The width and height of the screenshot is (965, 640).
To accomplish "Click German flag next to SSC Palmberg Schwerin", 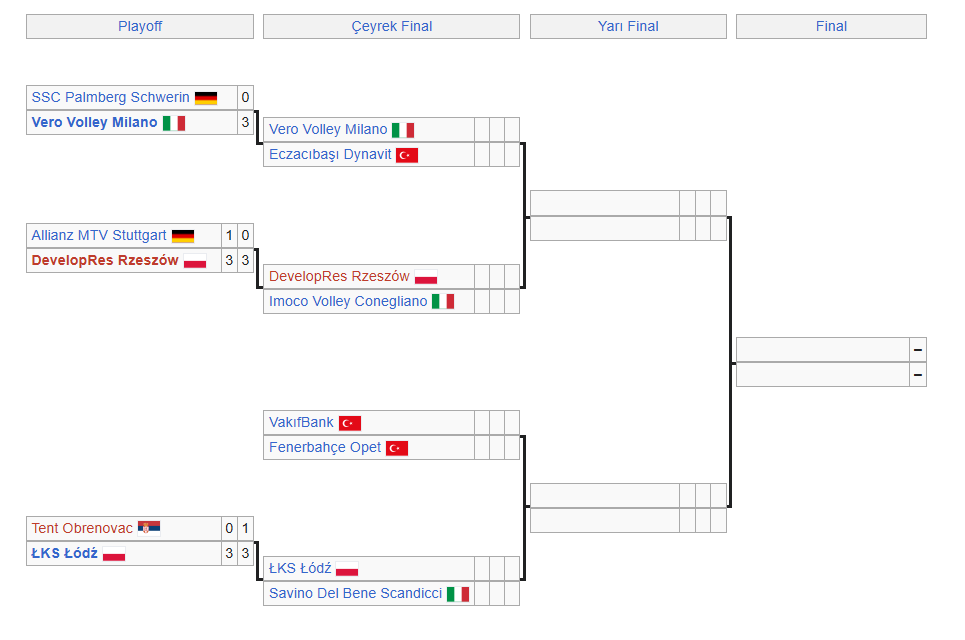I will point(206,98).
